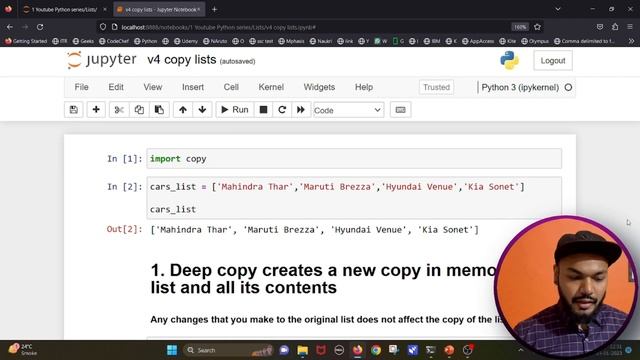Save the notebook with the floppy disk icon

pos(73,110)
